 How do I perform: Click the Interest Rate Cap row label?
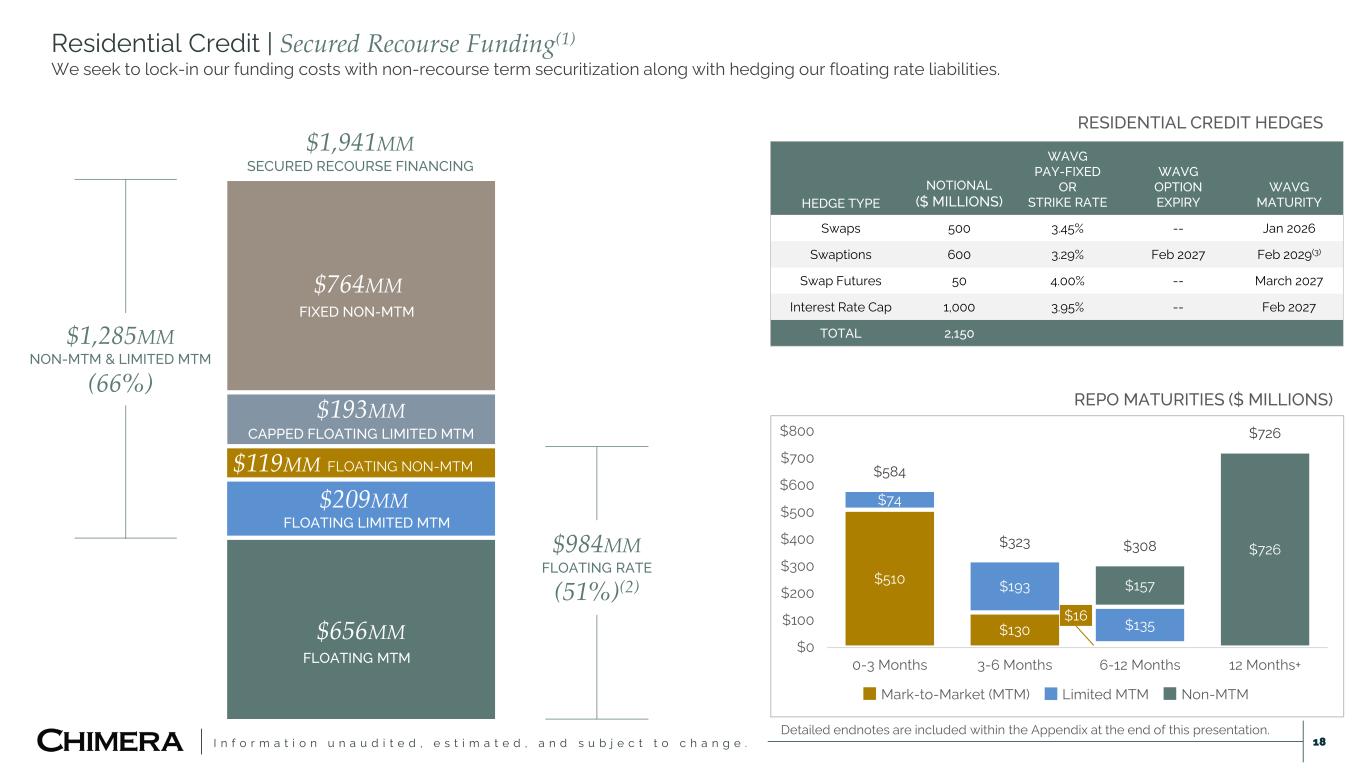tap(839, 307)
